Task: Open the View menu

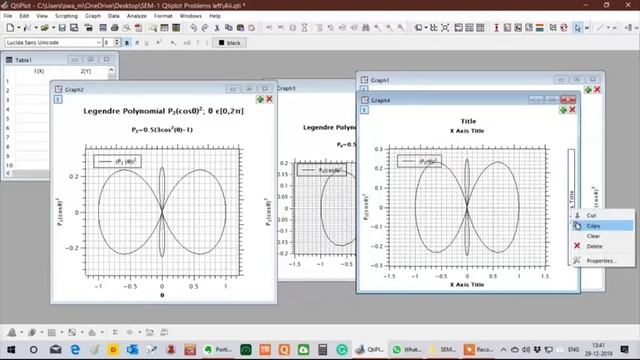Action: point(42,16)
